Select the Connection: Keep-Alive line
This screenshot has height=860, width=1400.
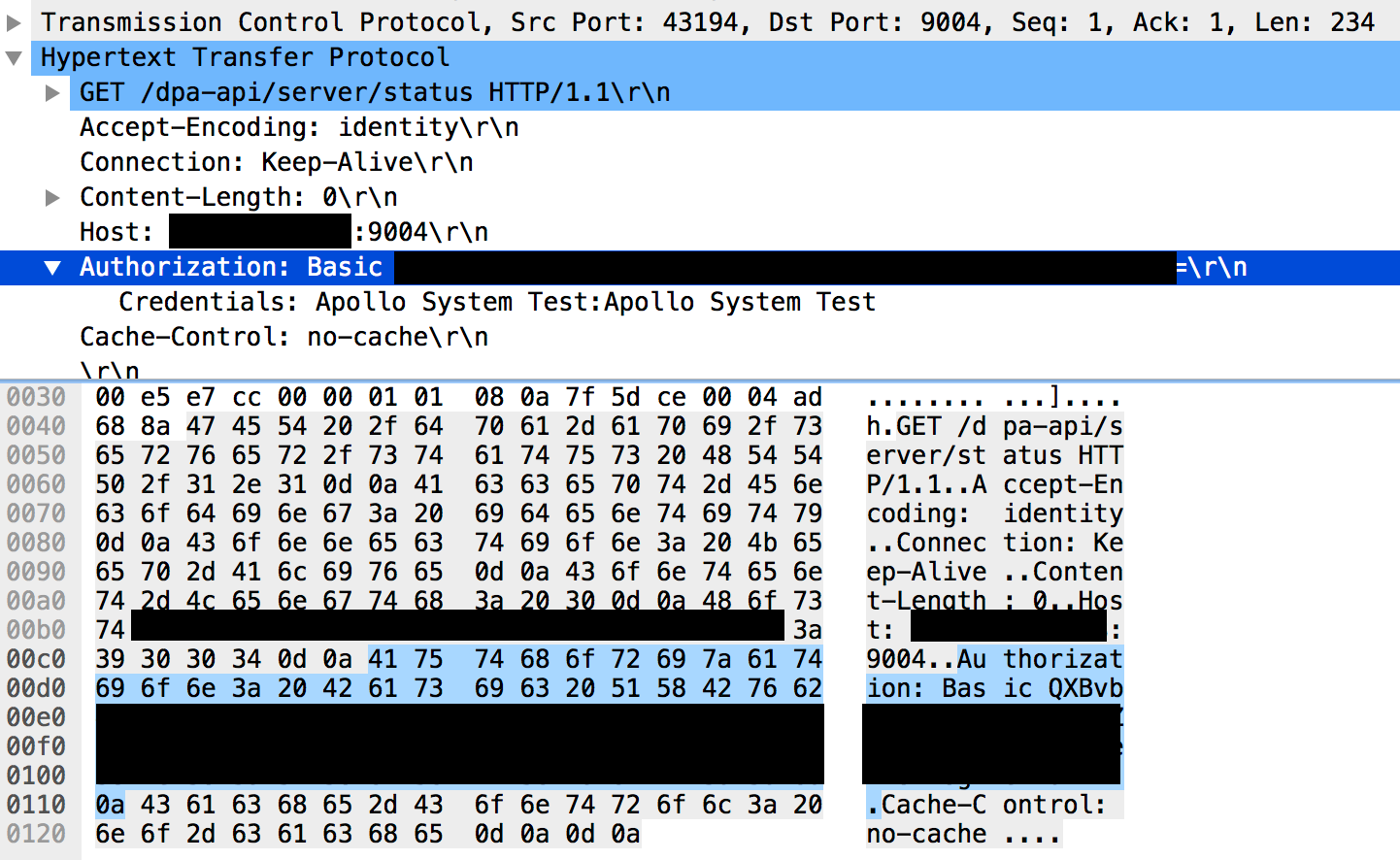click(x=277, y=163)
